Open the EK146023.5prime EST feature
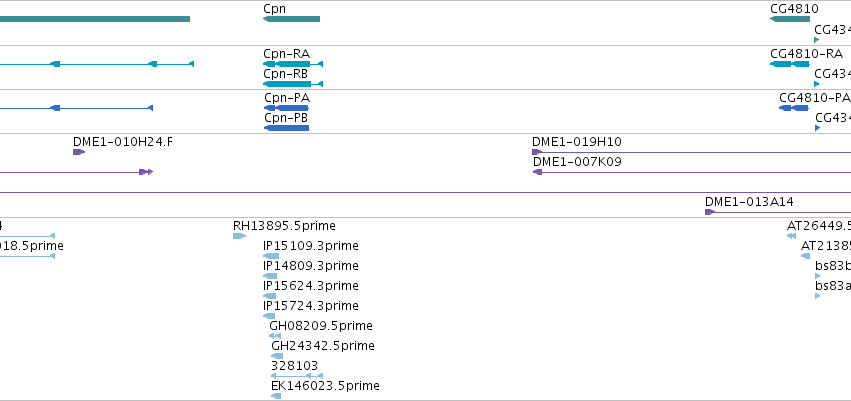 276,396
